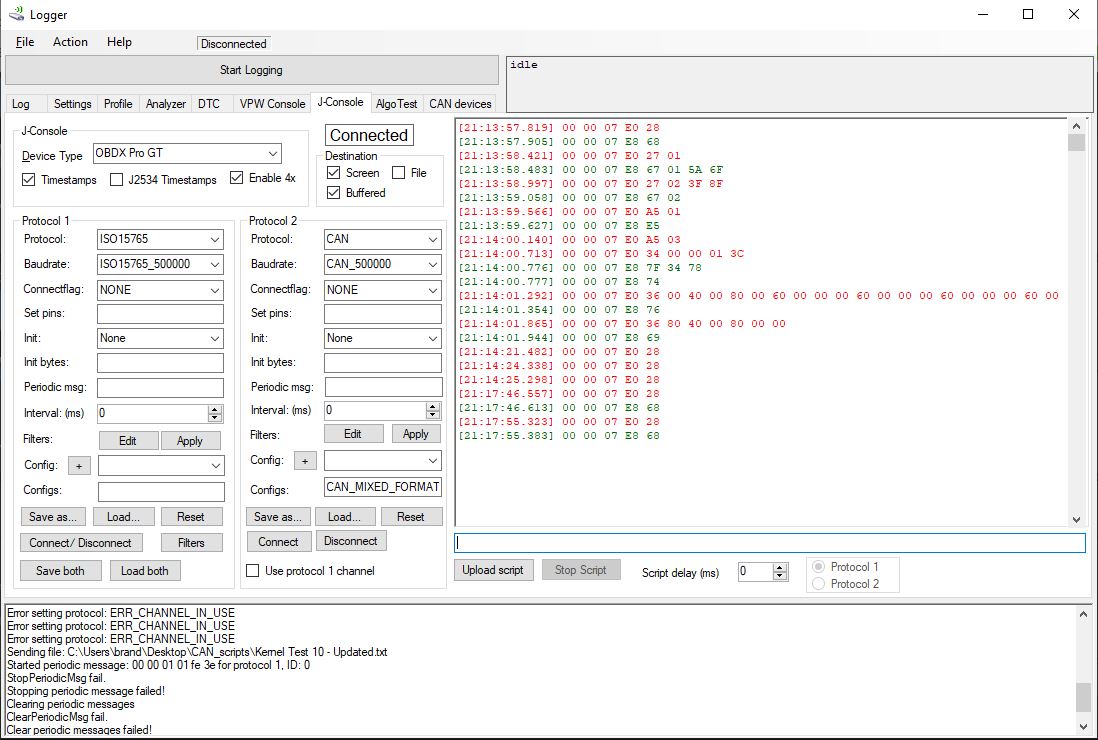1098x740 pixels.
Task: Click Protocol 1 filters Edit button
Action: point(127,440)
